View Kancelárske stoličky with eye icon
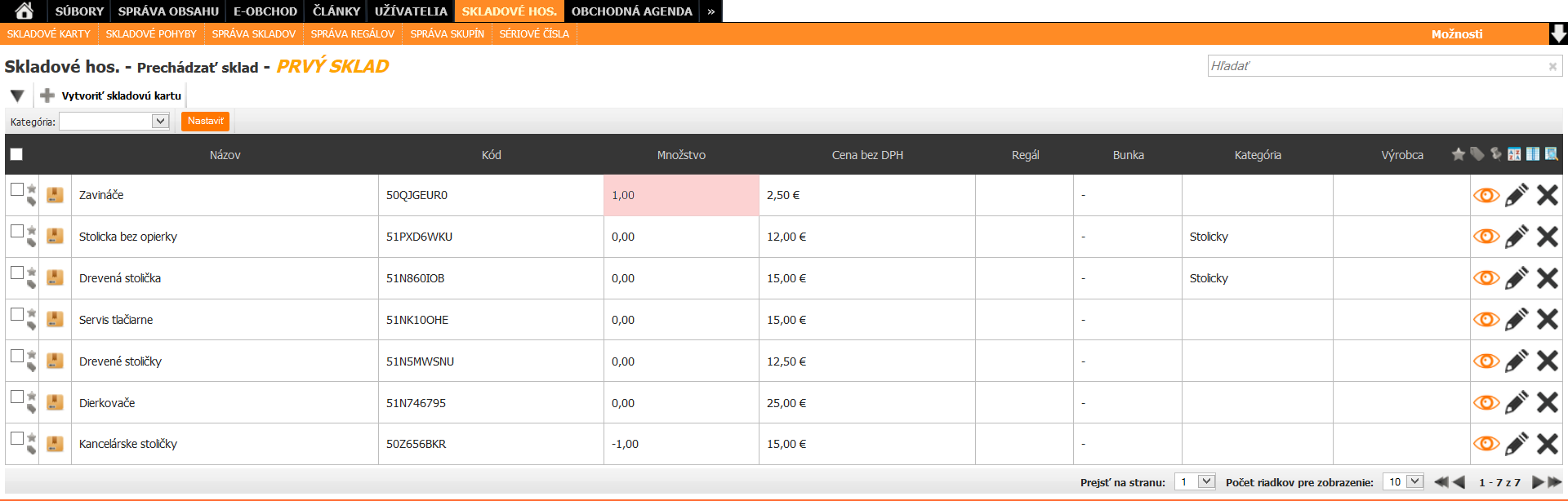Image resolution: width=1568 pixels, height=501 pixels. [x=1486, y=444]
